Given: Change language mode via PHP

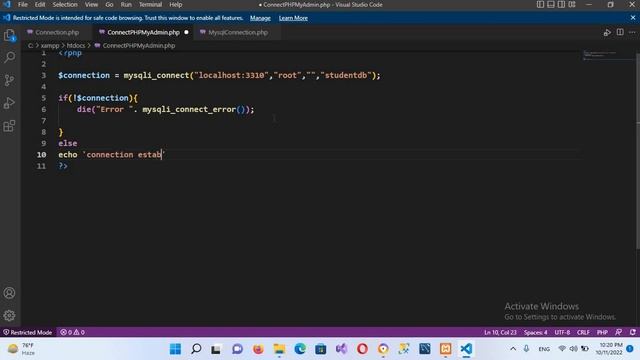Looking at the screenshot, I should tap(602, 332).
